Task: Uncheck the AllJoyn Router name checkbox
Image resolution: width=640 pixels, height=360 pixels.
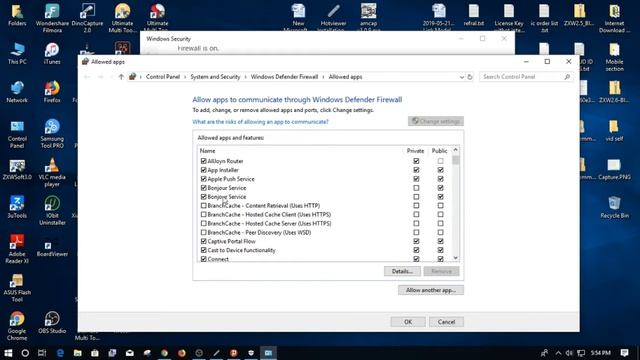Action: tap(203, 161)
